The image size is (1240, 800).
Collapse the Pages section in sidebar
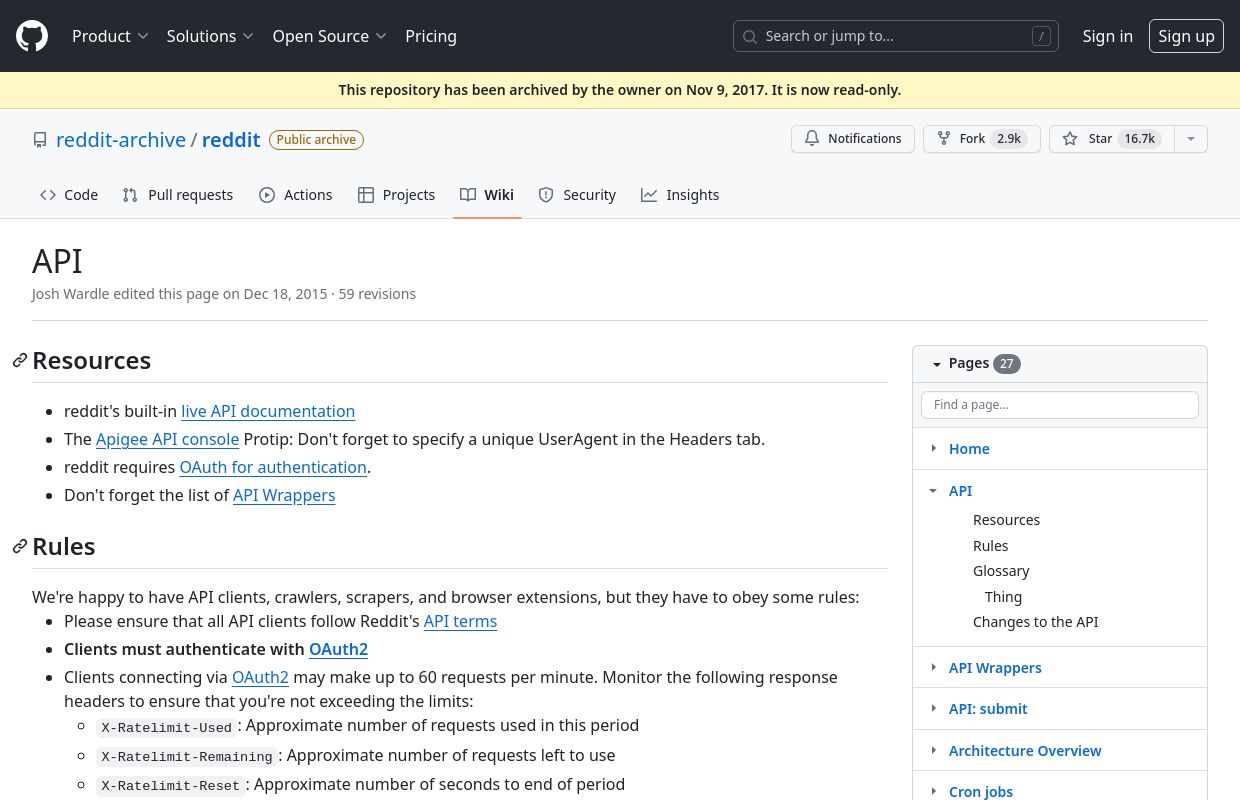click(937, 364)
